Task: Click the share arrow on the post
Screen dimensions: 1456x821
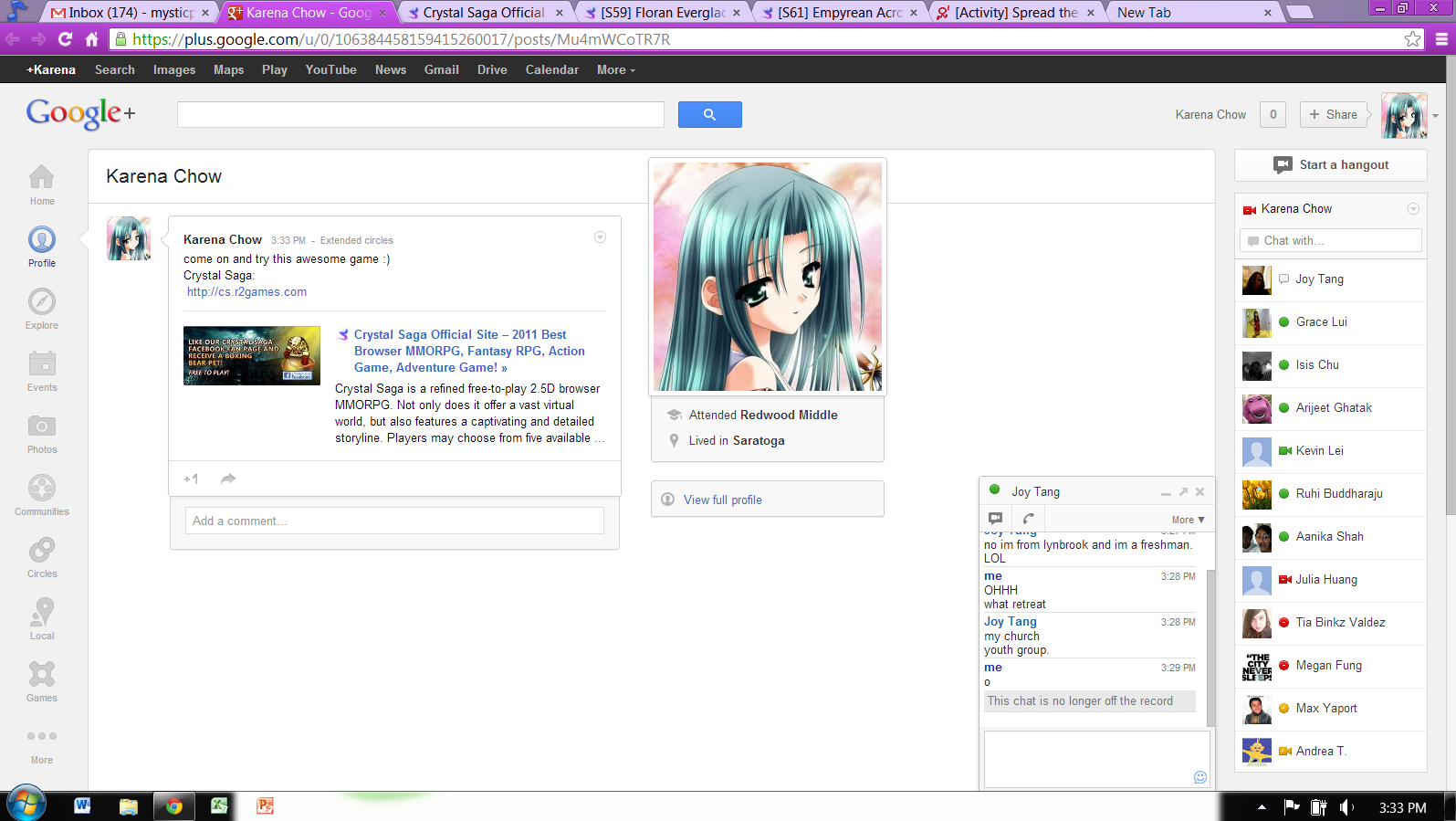Action: [x=228, y=479]
